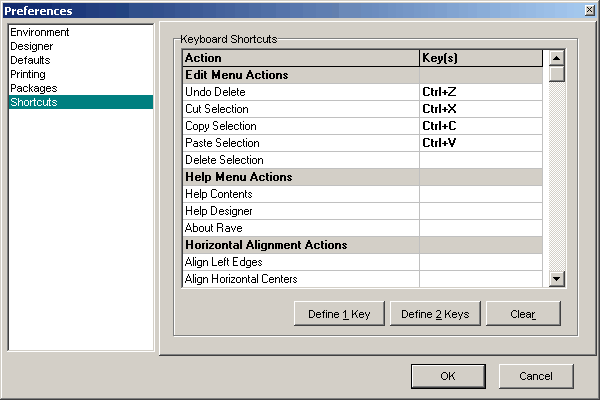This screenshot has height=400, width=600.
Task: Select the Shortcuts category
Action: tap(33, 102)
